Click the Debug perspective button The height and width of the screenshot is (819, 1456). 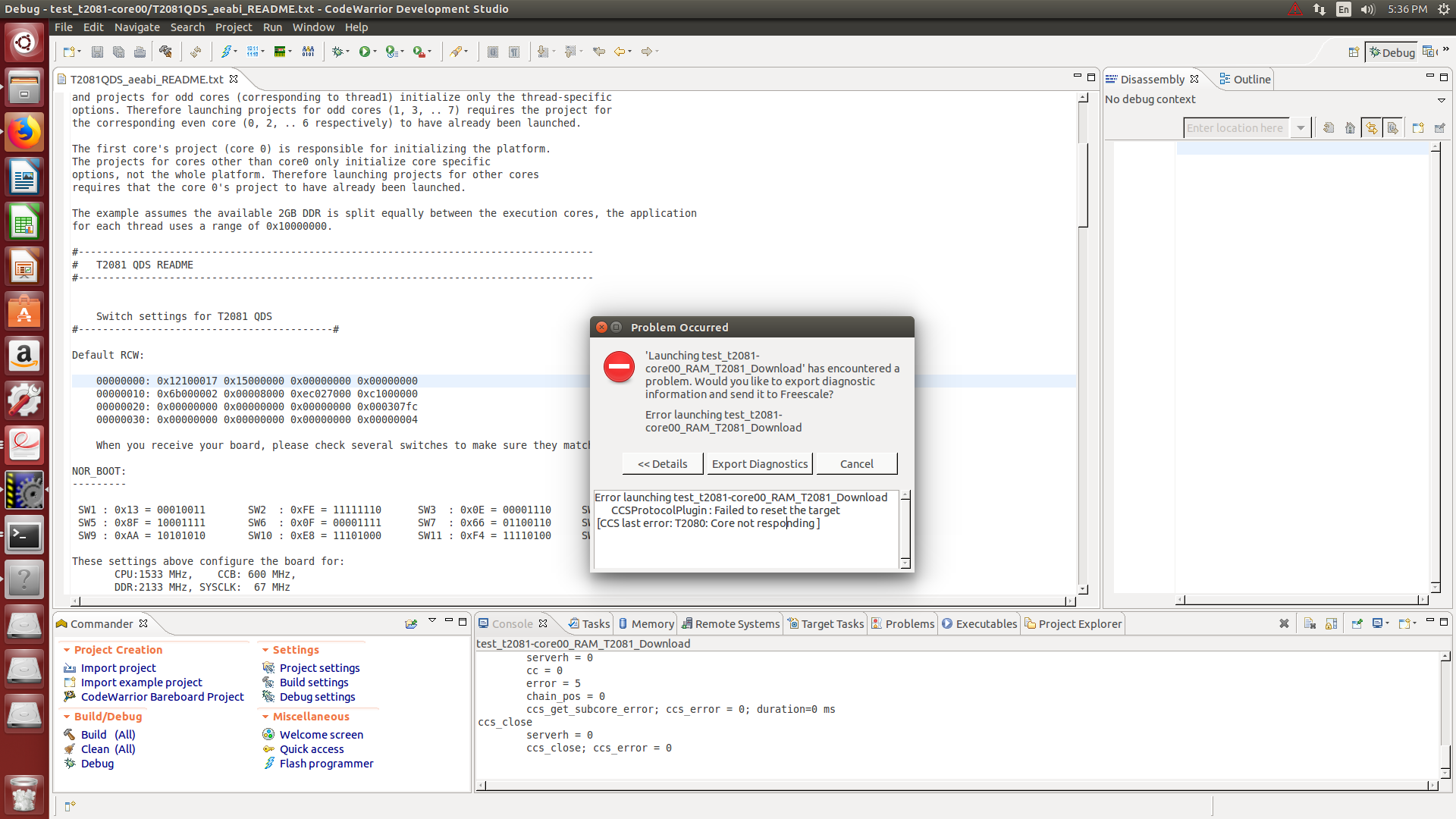[x=1391, y=52]
